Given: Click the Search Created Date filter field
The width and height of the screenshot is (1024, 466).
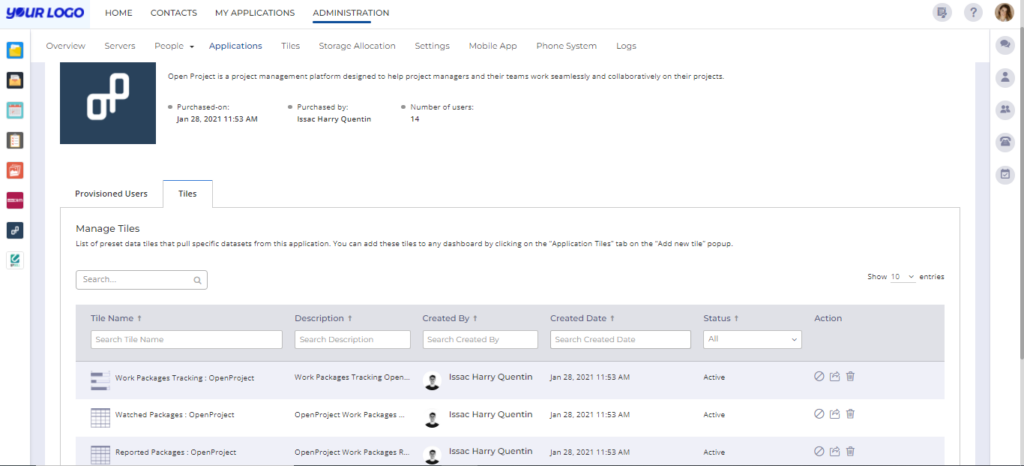Looking at the screenshot, I should (620, 339).
